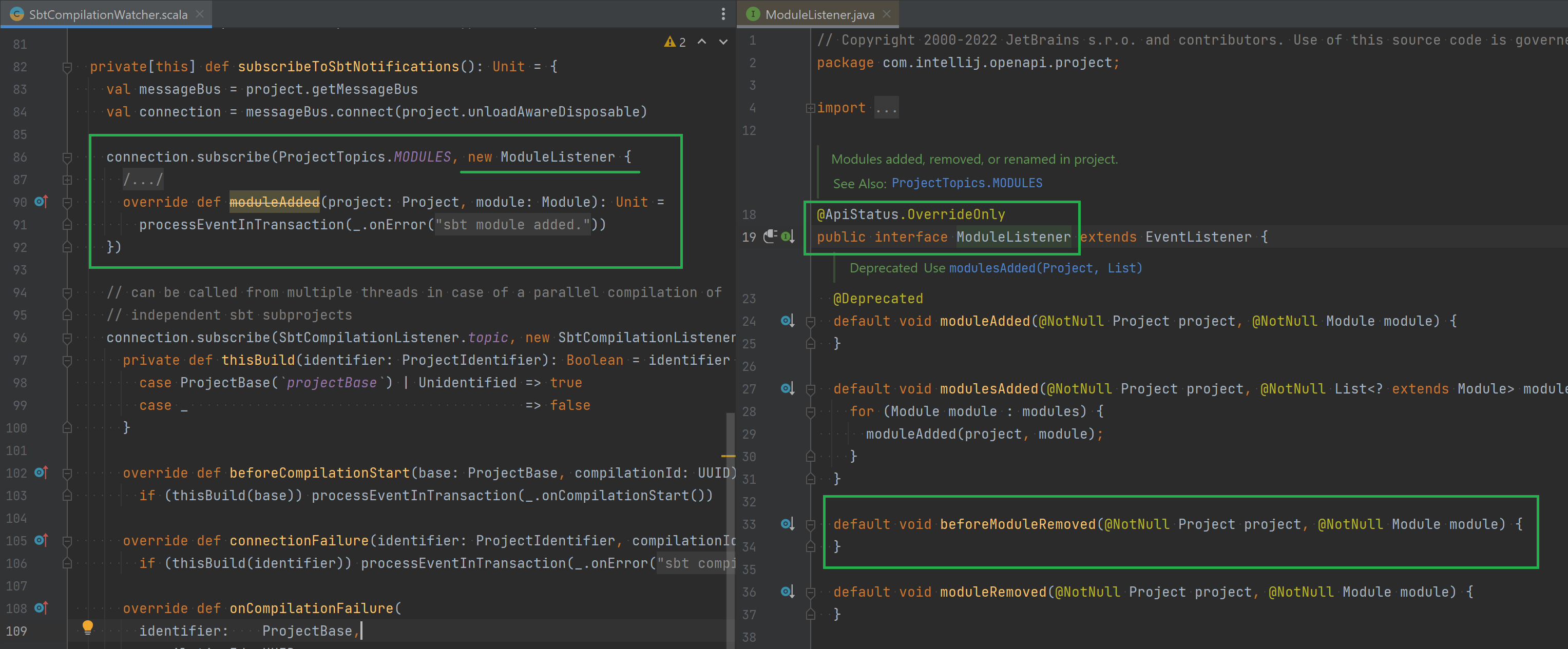Image resolution: width=1568 pixels, height=649 pixels.
Task: Collapse subscribeToSbtNotifications method at line 82
Action: [x=68, y=67]
